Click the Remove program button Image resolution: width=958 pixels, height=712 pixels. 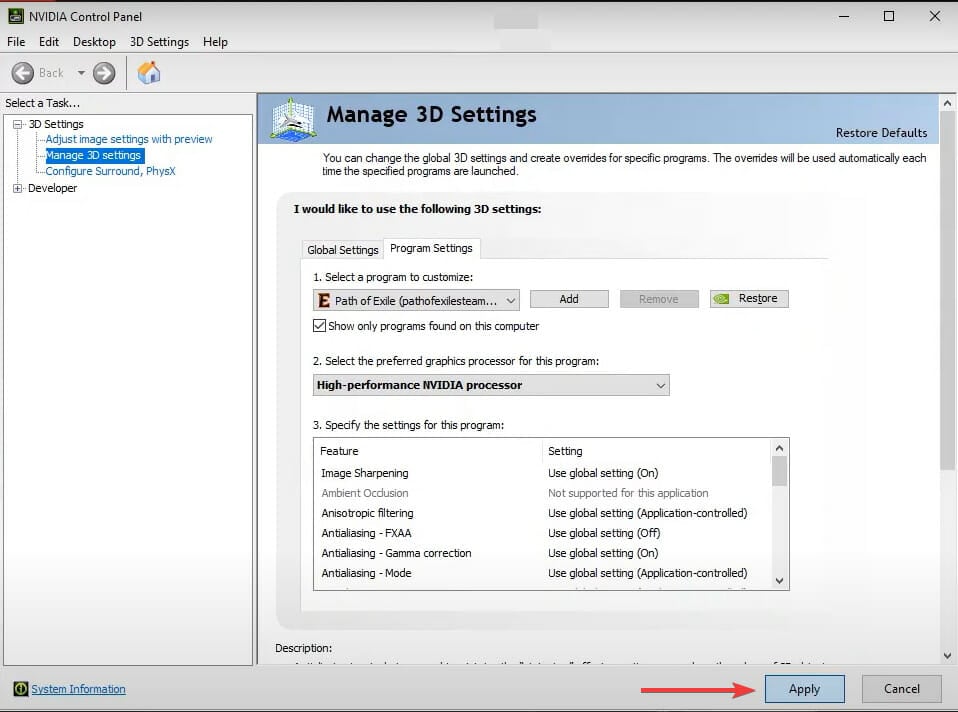(x=659, y=299)
